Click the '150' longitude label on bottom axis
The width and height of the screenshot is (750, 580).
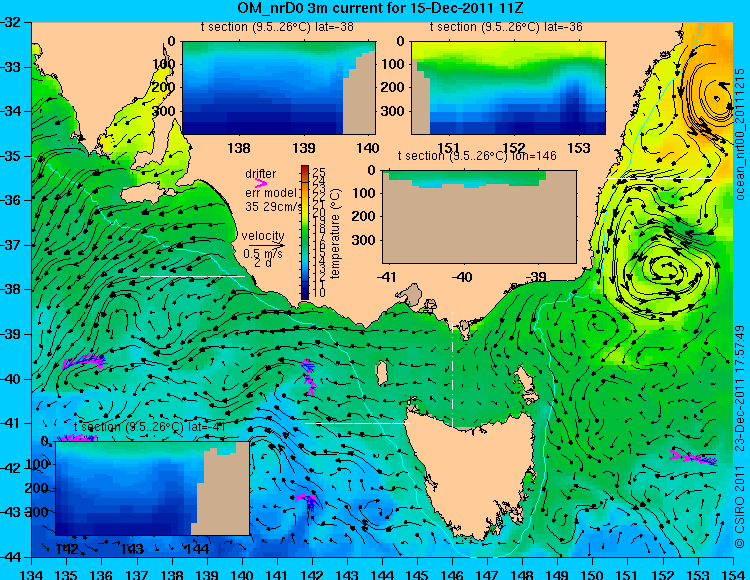click(x=593, y=574)
